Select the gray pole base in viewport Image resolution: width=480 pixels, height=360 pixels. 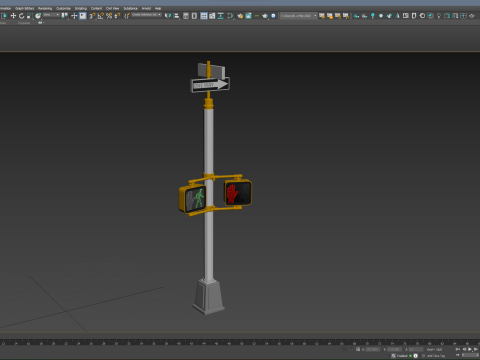[209, 297]
